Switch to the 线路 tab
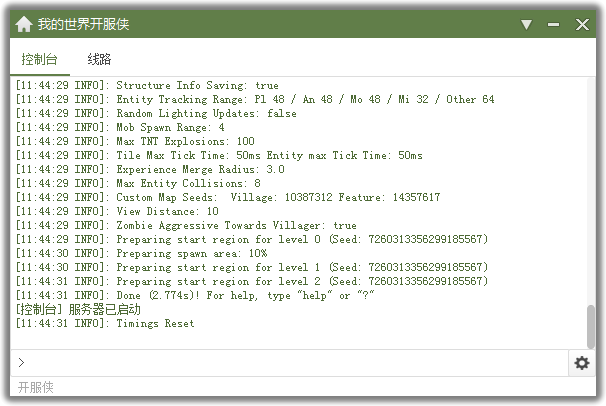The width and height of the screenshot is (606, 406). click(x=99, y=59)
